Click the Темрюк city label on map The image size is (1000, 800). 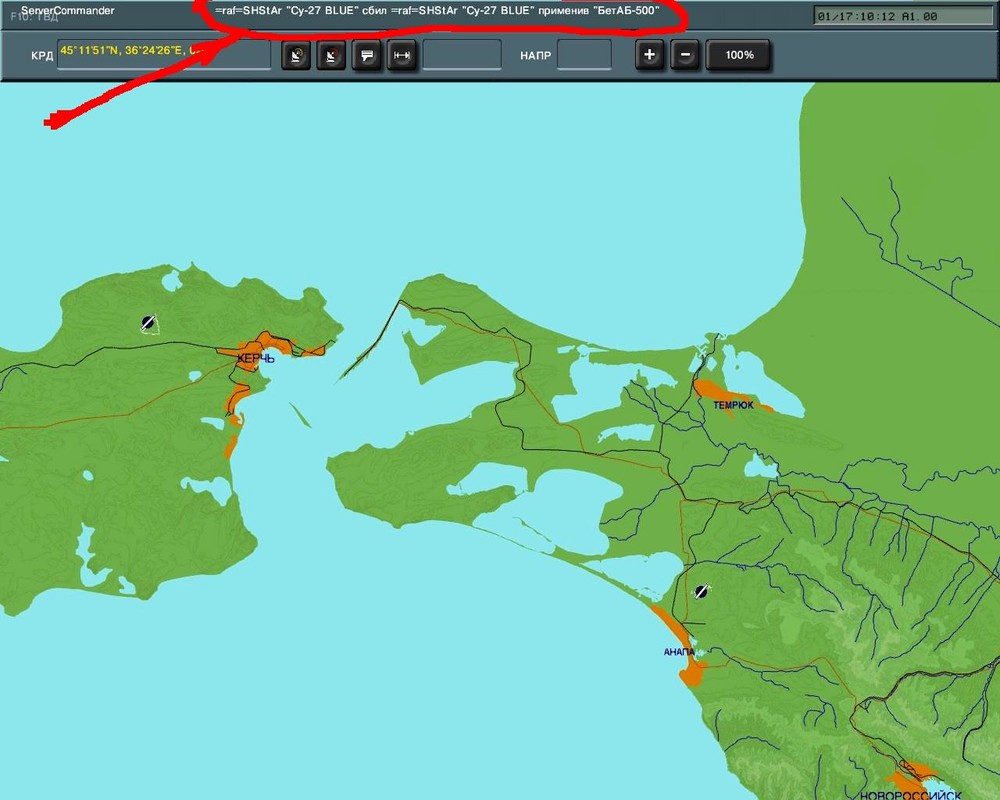click(733, 405)
